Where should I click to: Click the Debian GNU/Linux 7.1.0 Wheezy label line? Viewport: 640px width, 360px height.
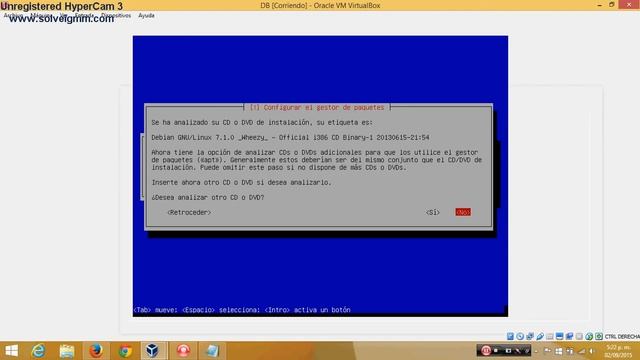coord(290,138)
